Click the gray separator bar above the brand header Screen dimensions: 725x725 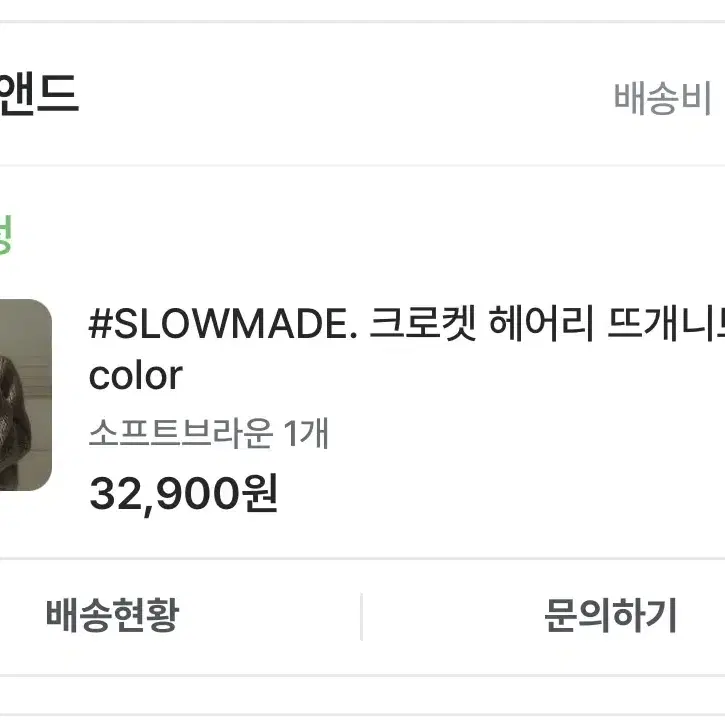(x=362, y=21)
